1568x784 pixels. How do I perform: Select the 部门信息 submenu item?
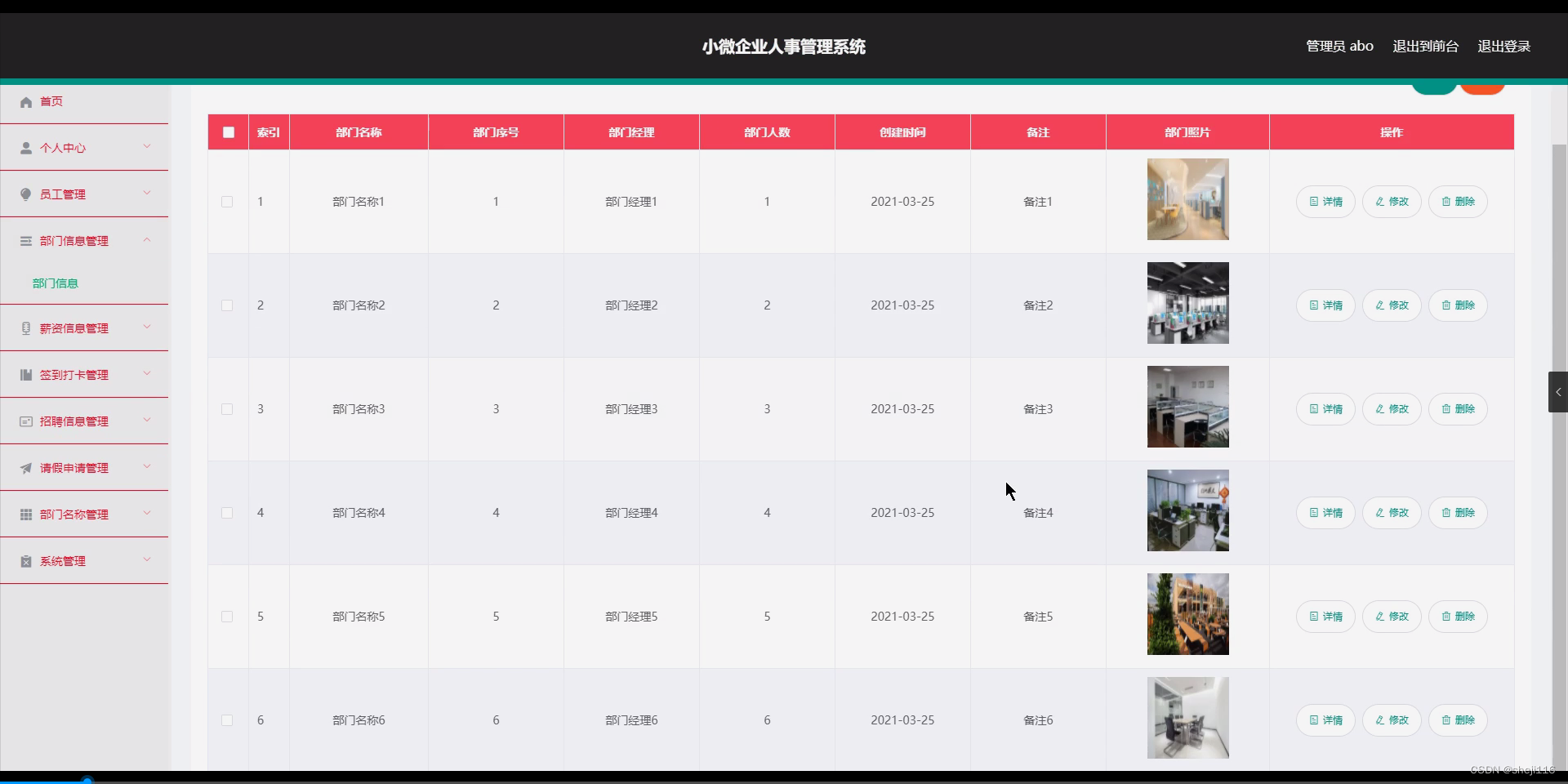[x=55, y=283]
